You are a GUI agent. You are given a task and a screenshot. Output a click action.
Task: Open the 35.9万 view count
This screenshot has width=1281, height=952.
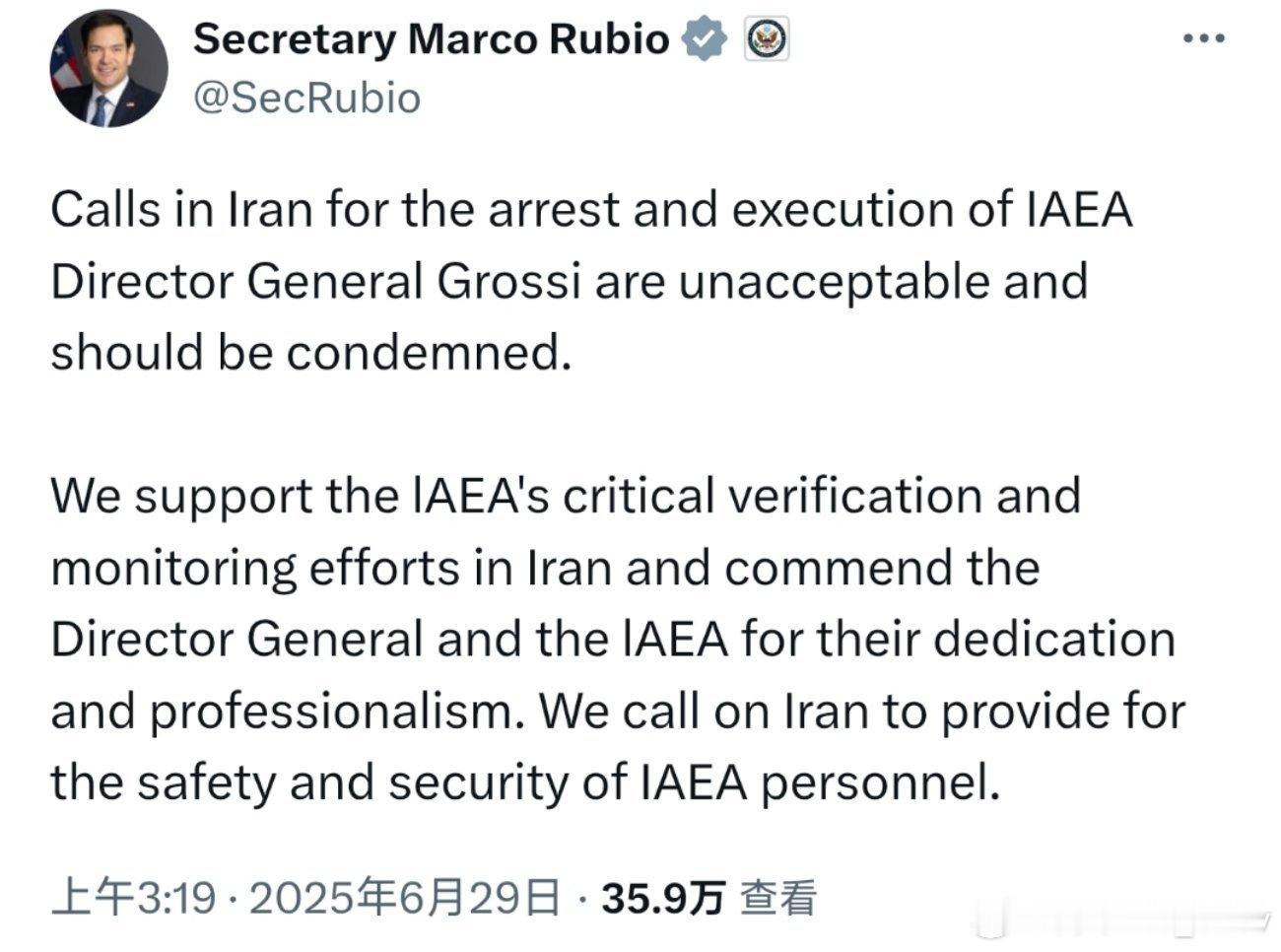(663, 897)
